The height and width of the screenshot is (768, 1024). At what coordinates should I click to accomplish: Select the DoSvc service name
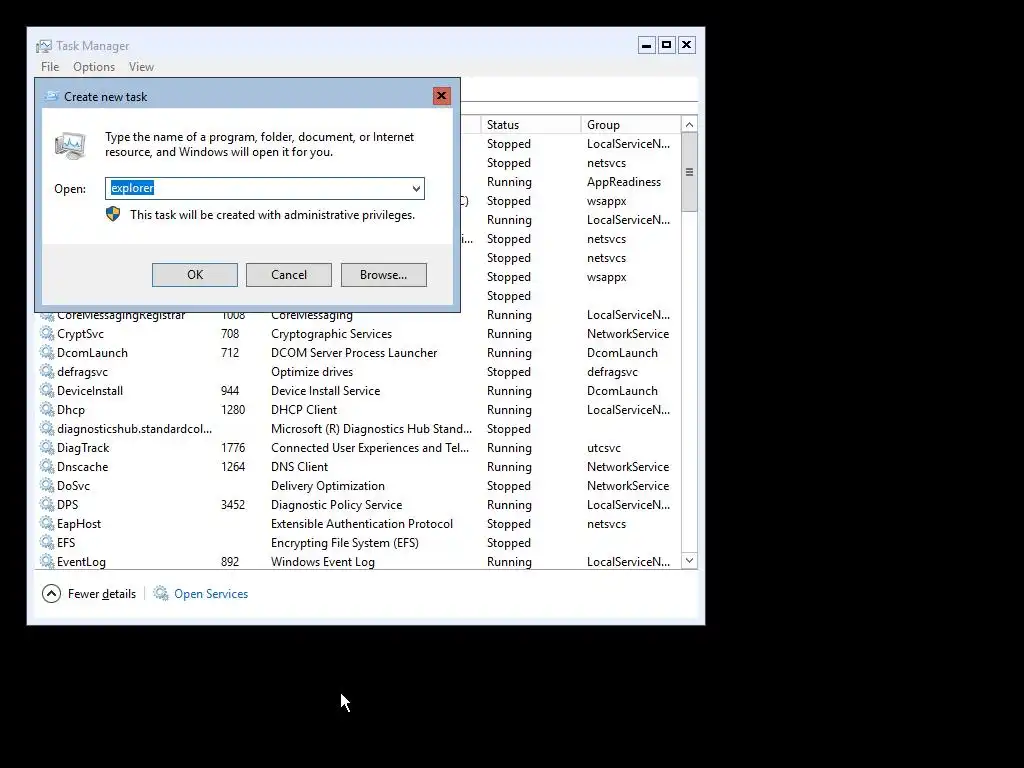pos(73,485)
